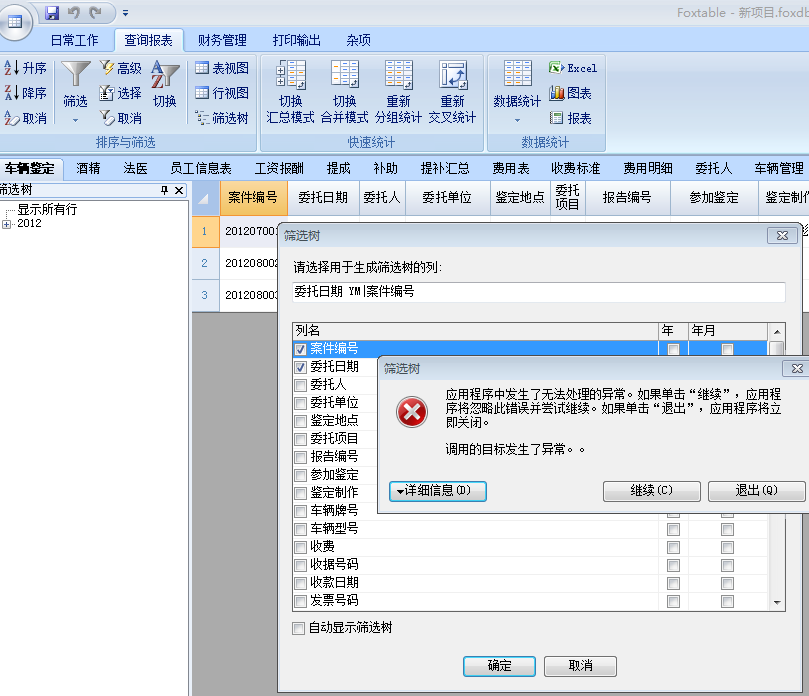Tick the 年 checkbox in 收费 row
This screenshot has height=696, width=809.
coord(673,547)
